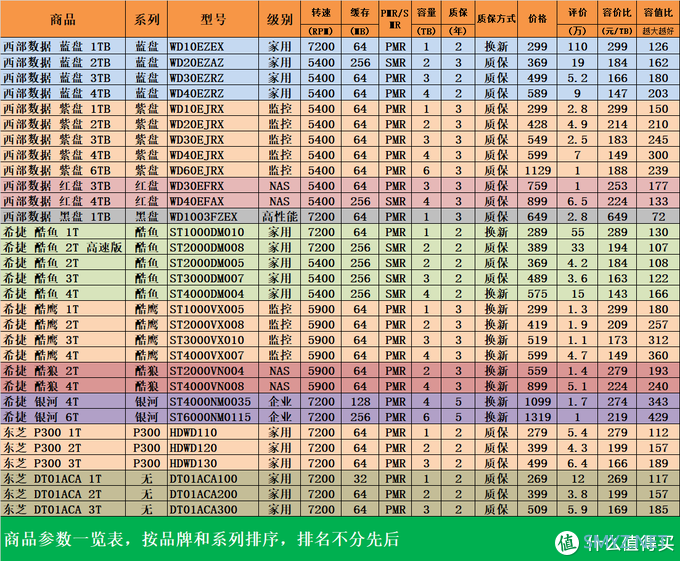Select model cell WD40EJRX
Image resolution: width=680 pixels, height=561 pixels.
213,155
